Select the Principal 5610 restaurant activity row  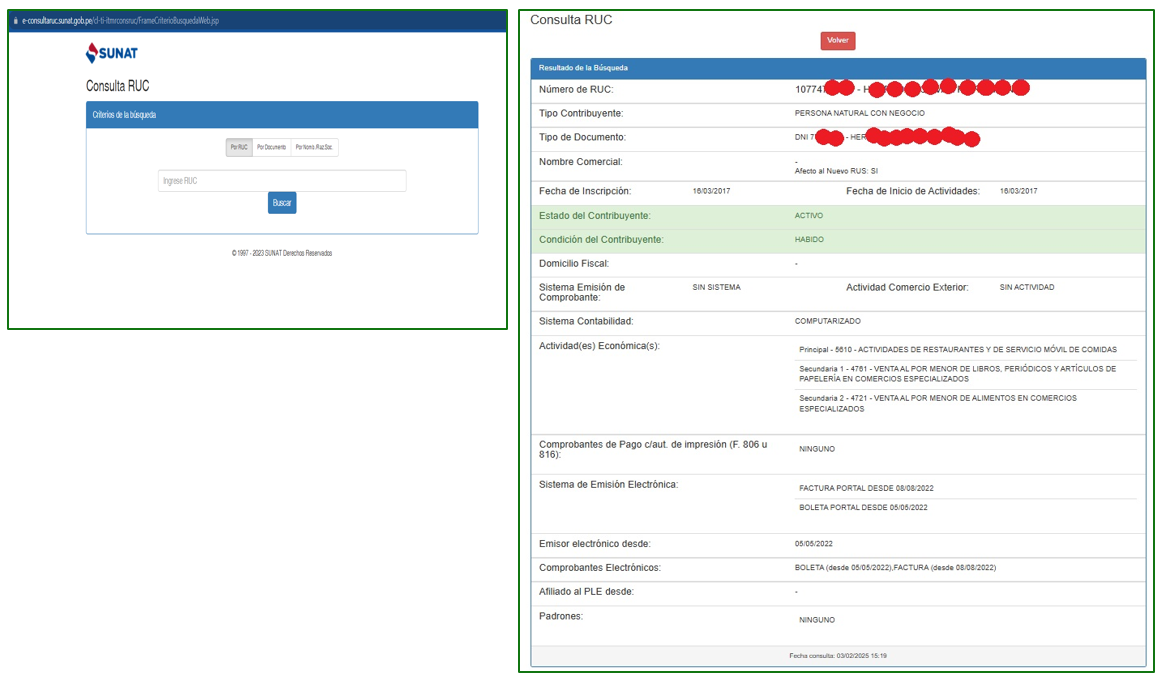coord(957,350)
